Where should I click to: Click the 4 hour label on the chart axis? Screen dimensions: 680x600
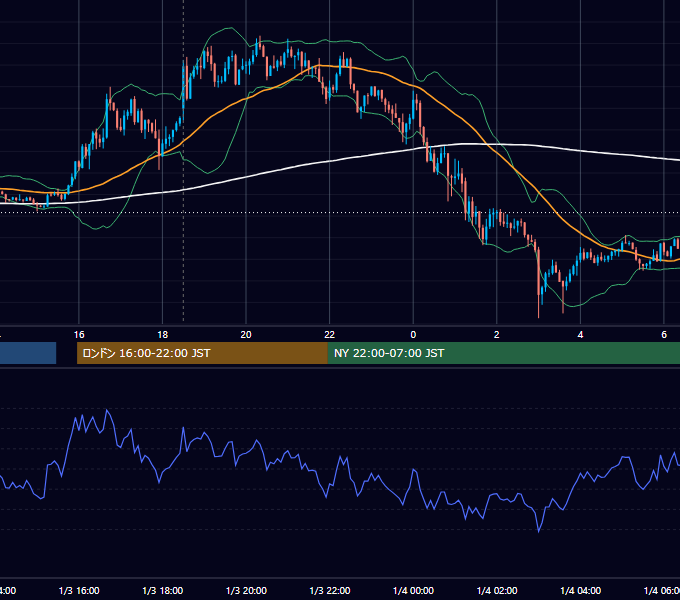tap(580, 335)
